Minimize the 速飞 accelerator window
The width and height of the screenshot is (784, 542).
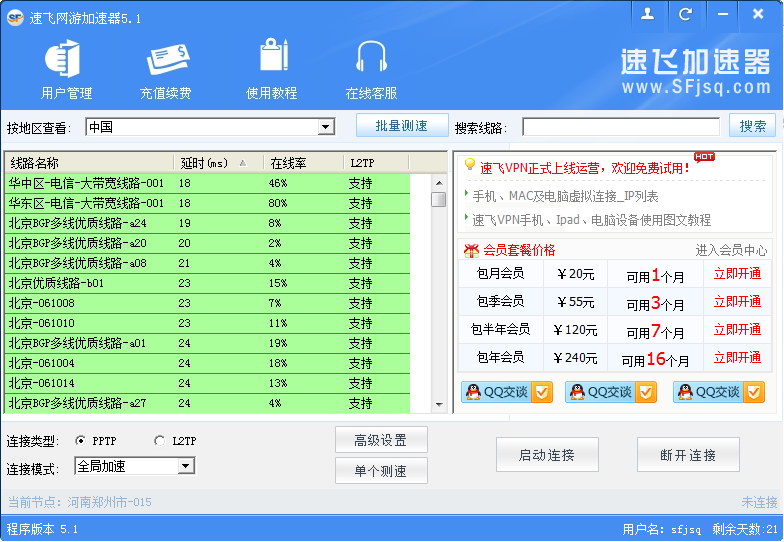point(722,14)
